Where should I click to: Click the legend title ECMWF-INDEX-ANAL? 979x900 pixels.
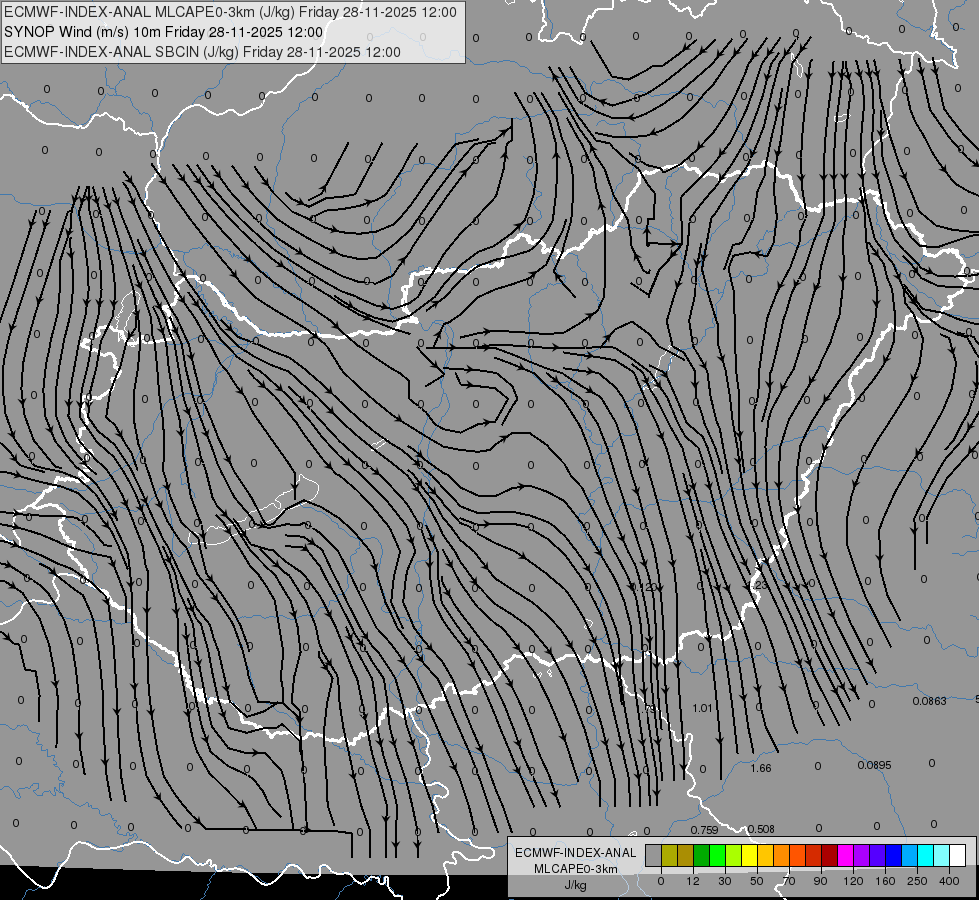click(x=576, y=853)
